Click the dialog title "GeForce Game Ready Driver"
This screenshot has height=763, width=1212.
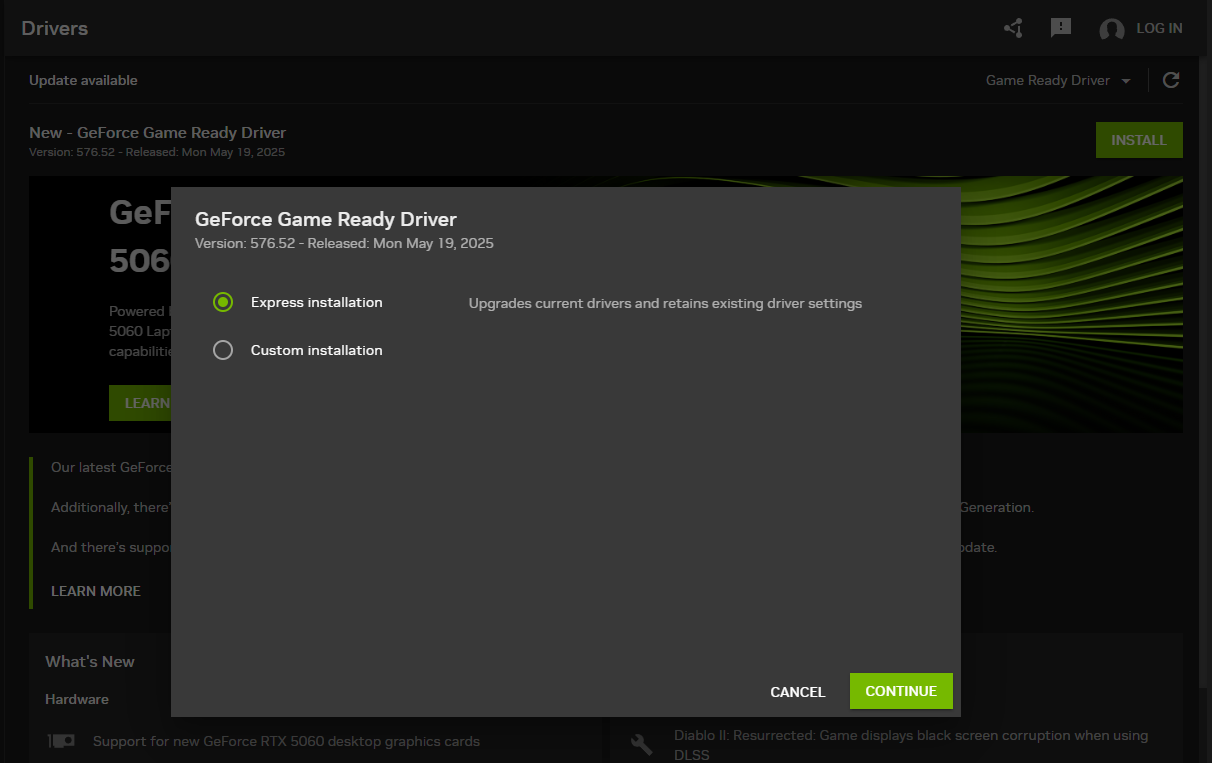point(326,219)
